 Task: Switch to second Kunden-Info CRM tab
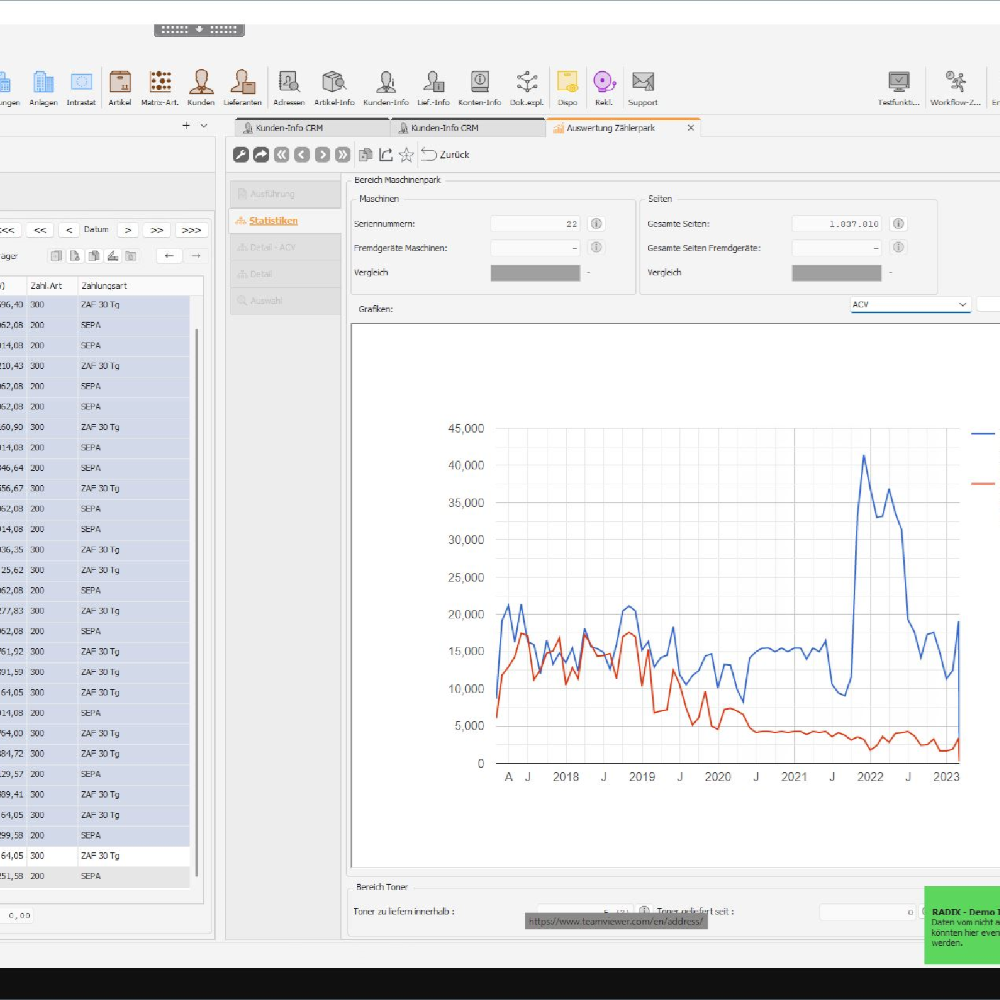[467, 128]
